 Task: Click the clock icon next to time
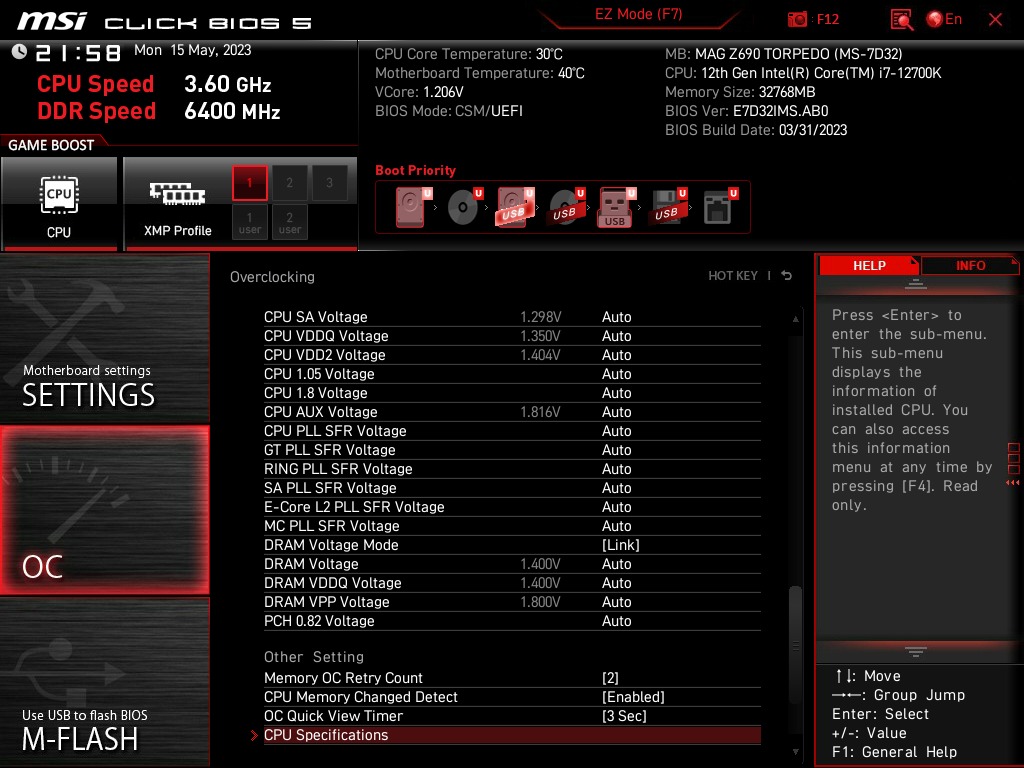[20, 52]
